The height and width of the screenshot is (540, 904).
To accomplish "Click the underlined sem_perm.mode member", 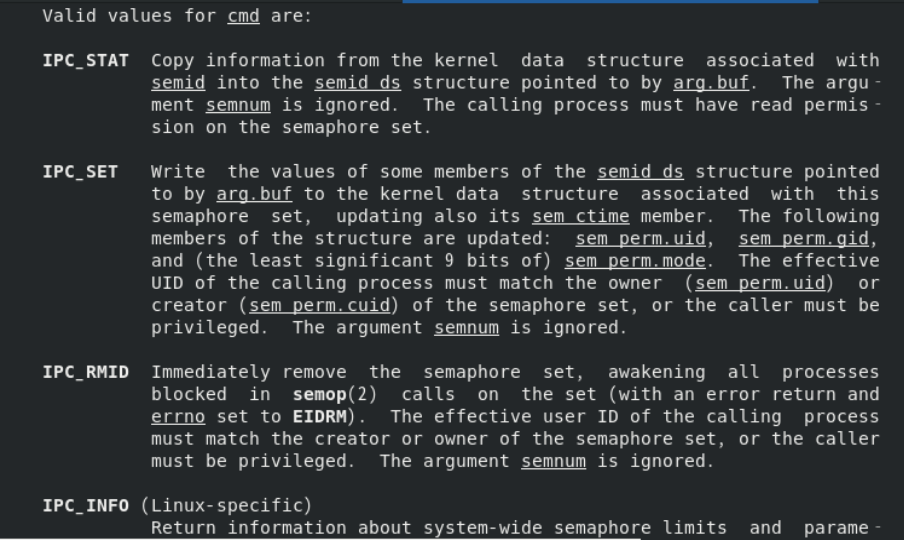I will click(636, 260).
